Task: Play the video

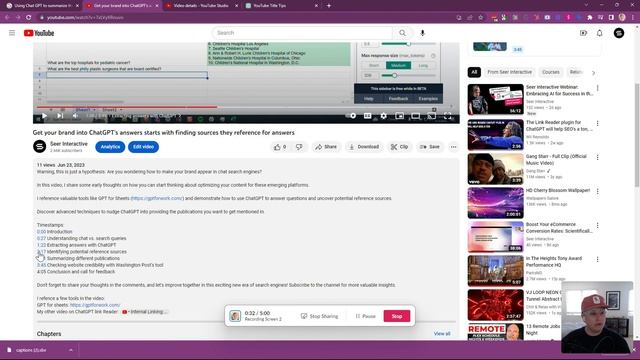Action: [x=44, y=116]
